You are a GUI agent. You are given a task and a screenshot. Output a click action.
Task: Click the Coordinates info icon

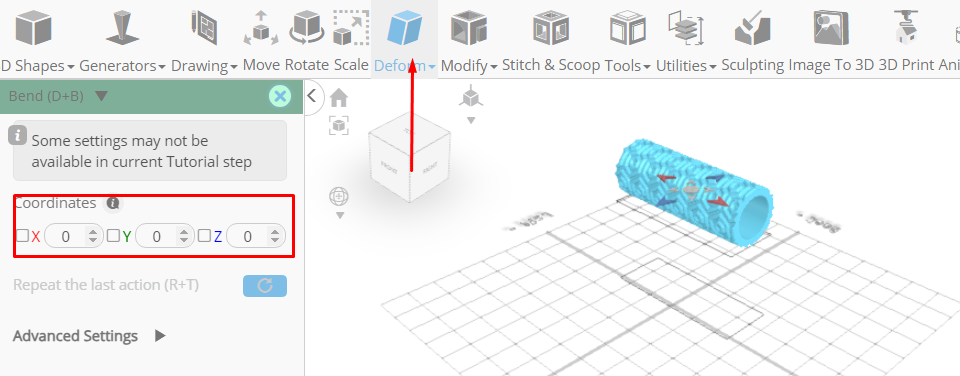coord(112,203)
